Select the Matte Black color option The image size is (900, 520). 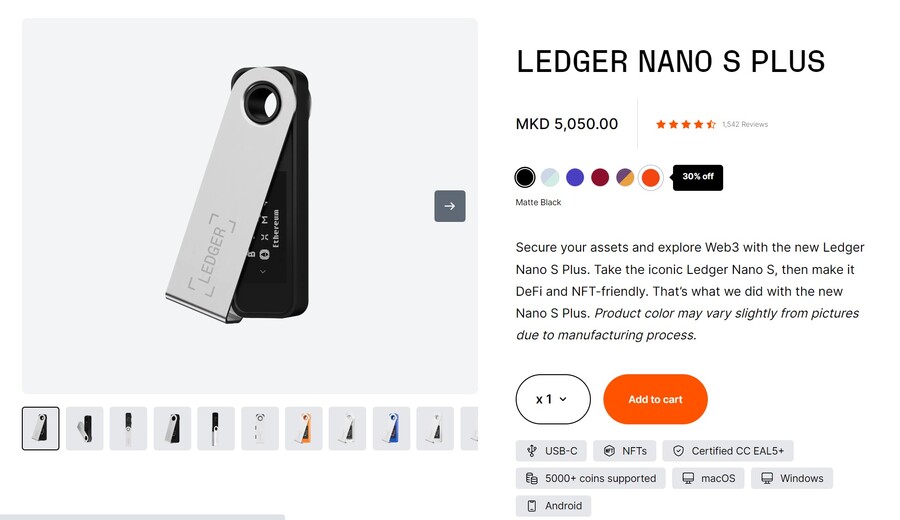[x=525, y=178]
